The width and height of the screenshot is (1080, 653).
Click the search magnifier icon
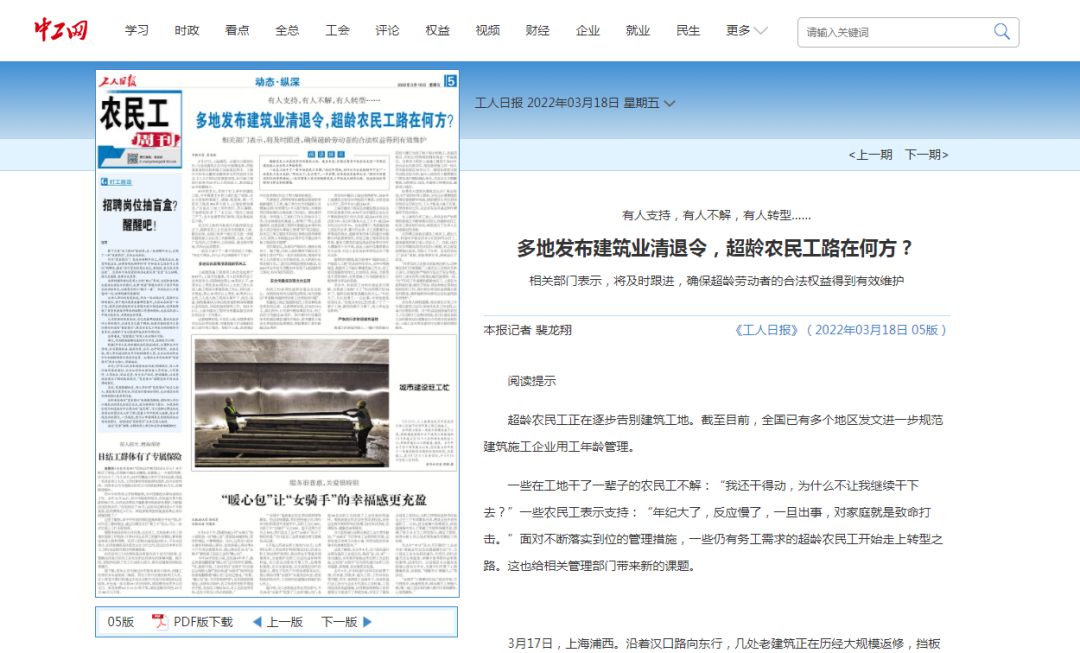click(1000, 31)
